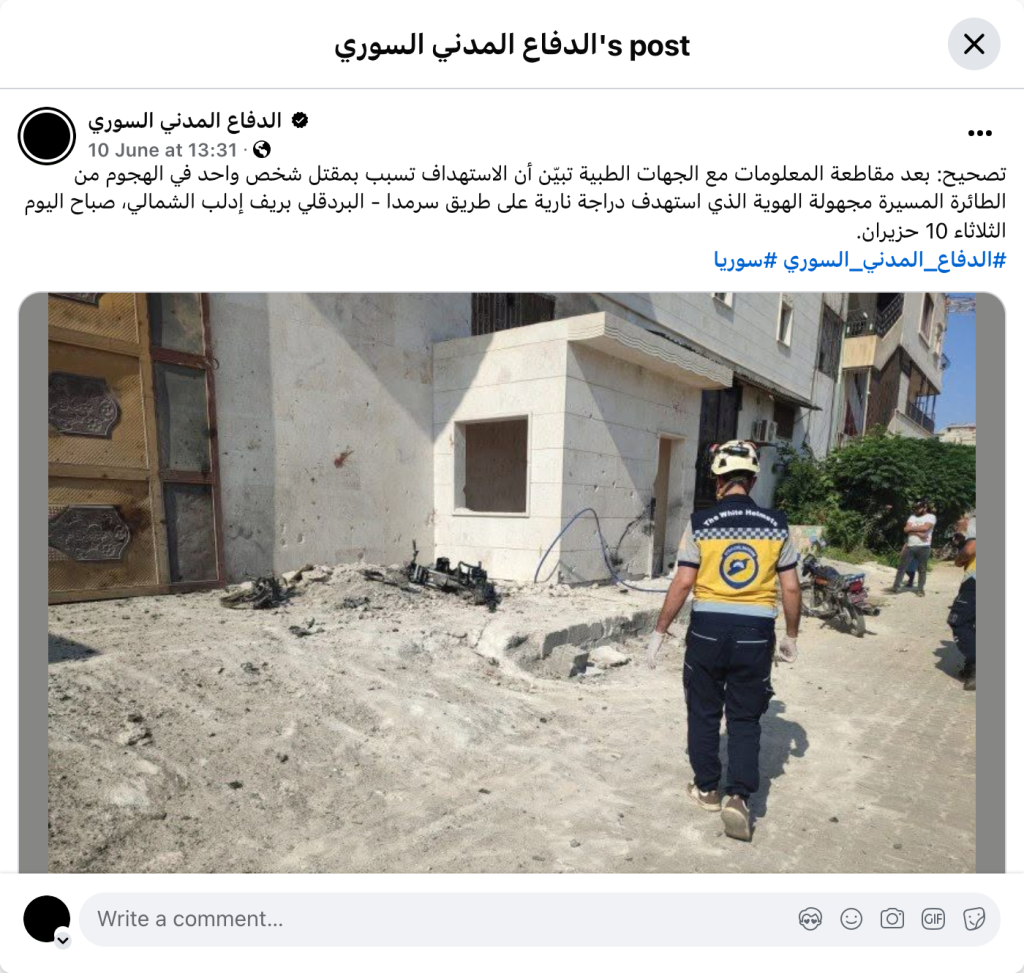Close the post dialog with X button
This screenshot has width=1024, height=973.
point(974,44)
